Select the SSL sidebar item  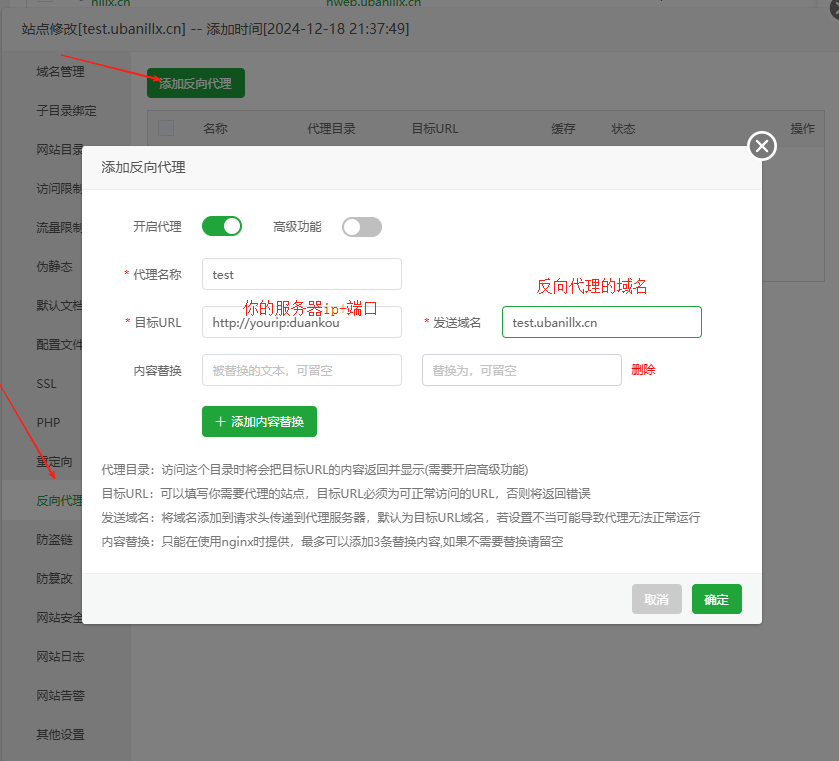pyautogui.click(x=46, y=384)
